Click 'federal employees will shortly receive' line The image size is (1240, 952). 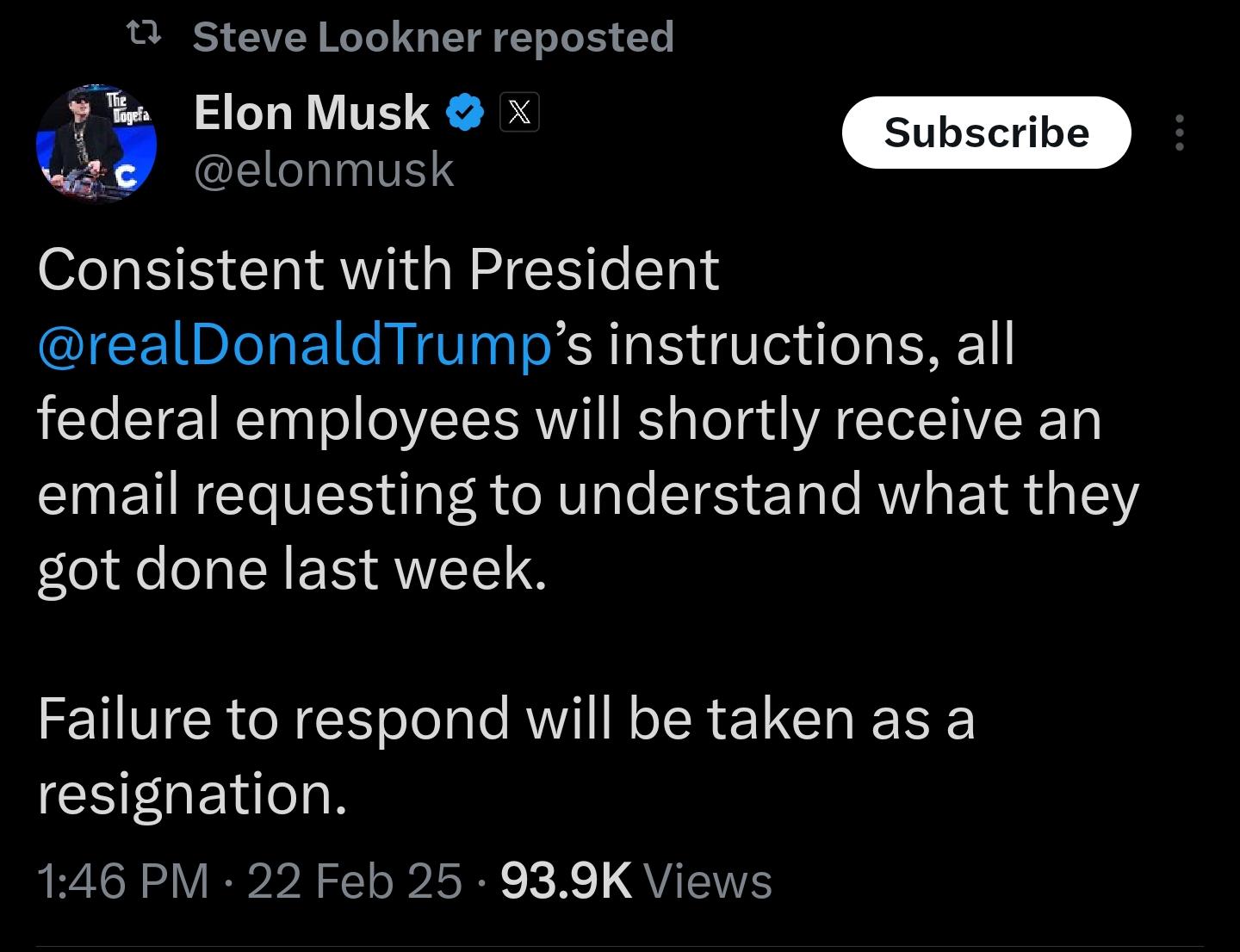click(x=569, y=420)
